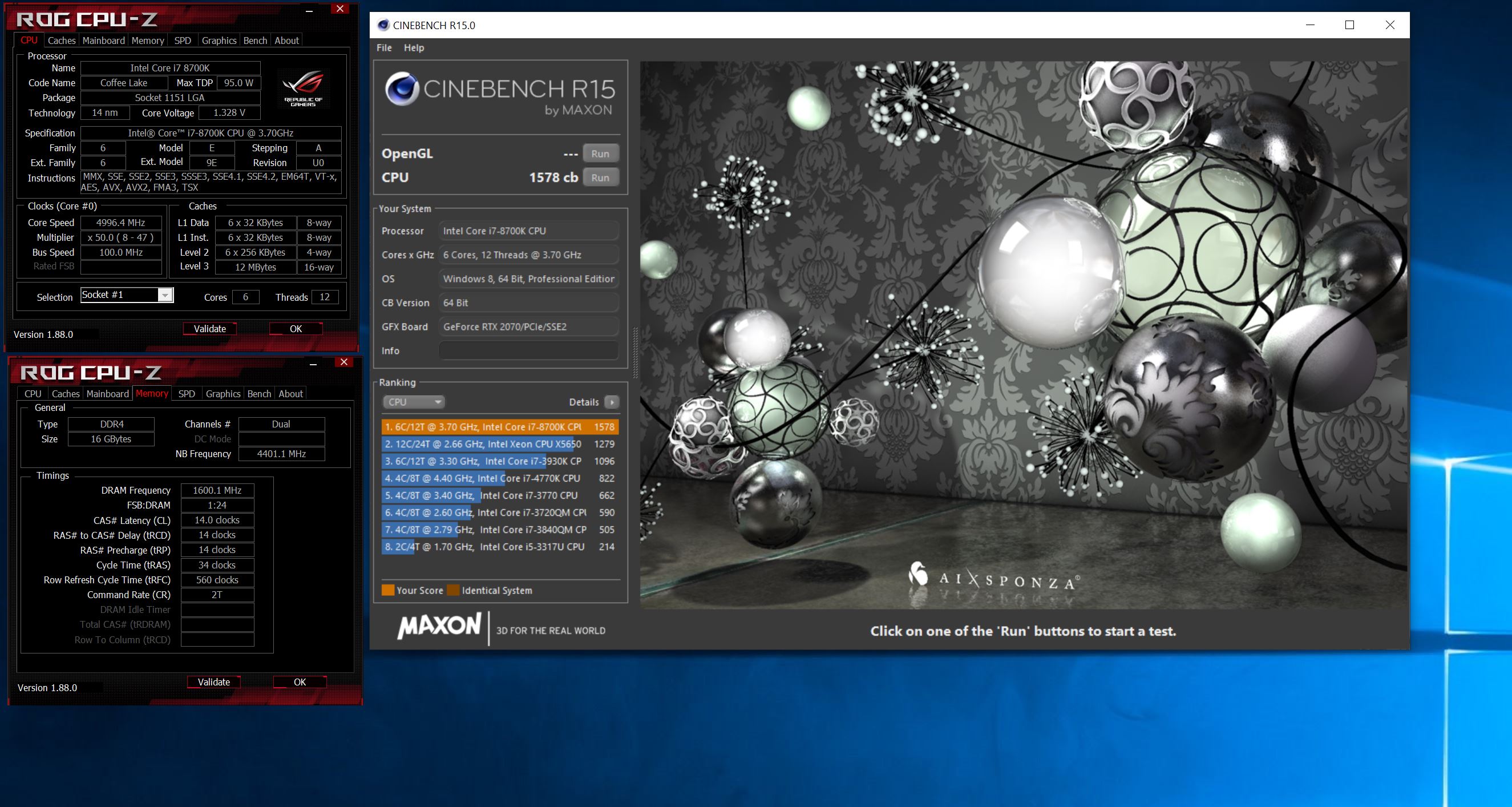Image resolution: width=1512 pixels, height=807 pixels.
Task: Open Graphics tab in Memory CPU-Z window
Action: (x=223, y=394)
